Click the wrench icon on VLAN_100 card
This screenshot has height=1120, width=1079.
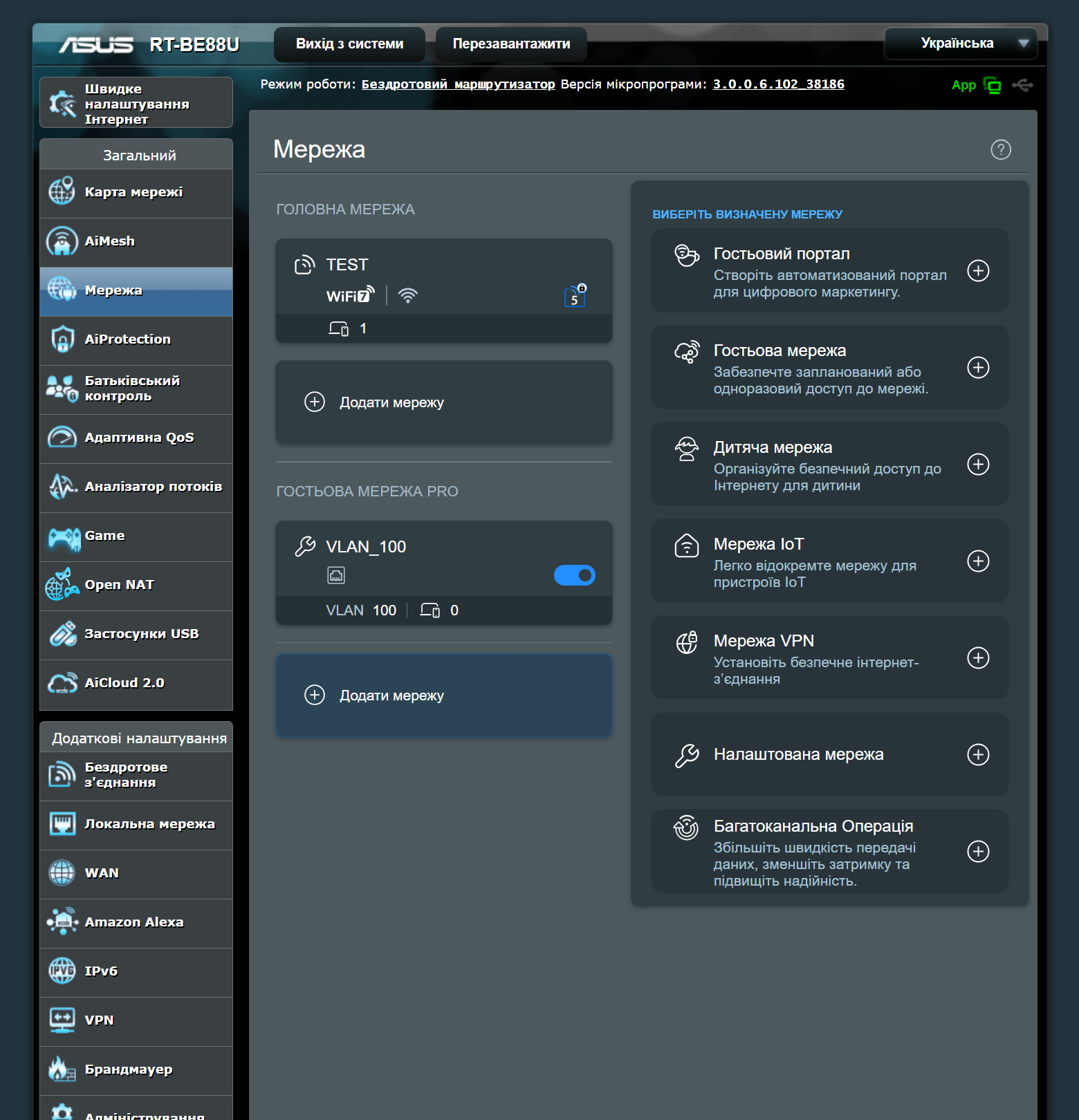coord(305,546)
